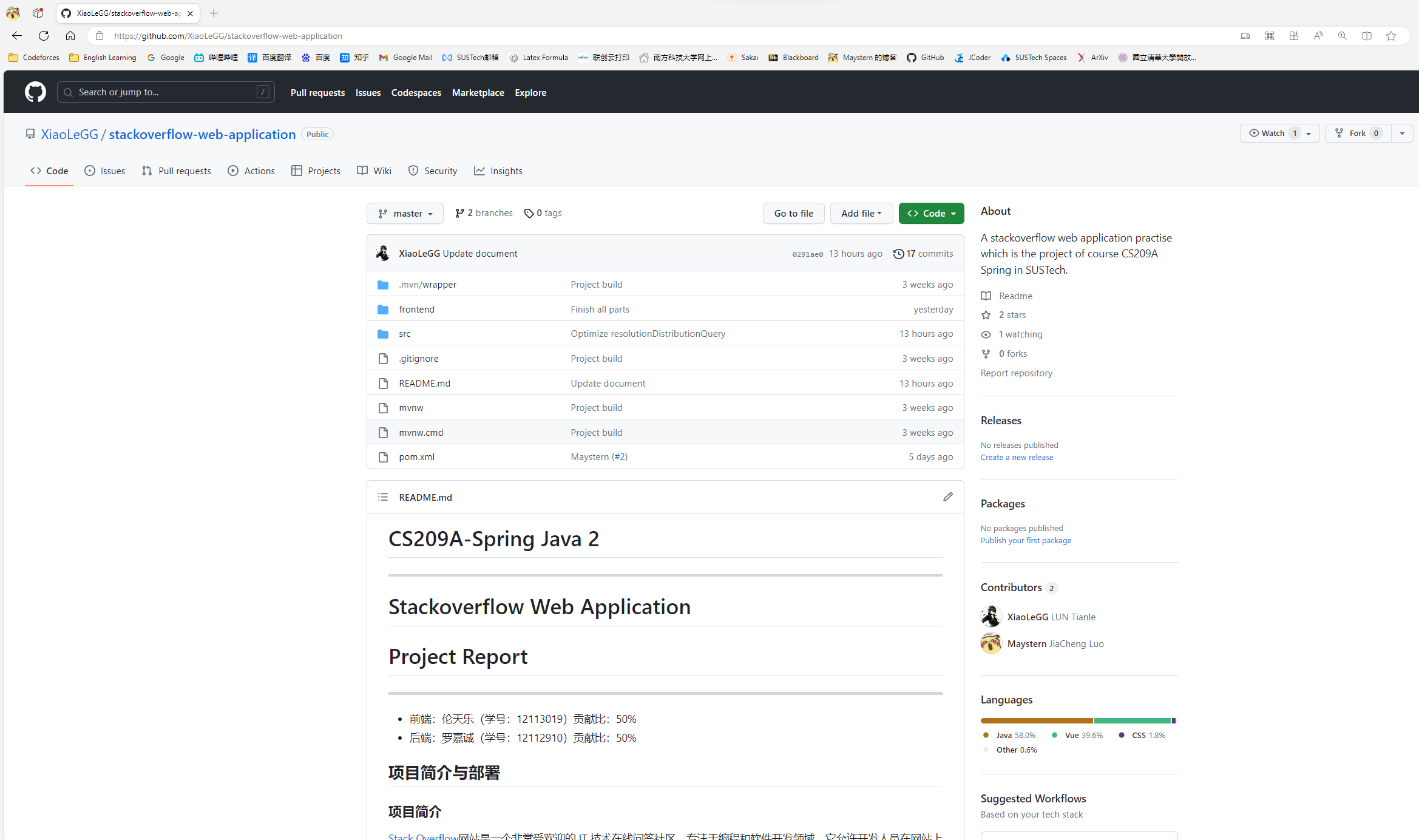1419x840 pixels.
Task: Open fork options dropdown arrow
Action: (x=1402, y=134)
